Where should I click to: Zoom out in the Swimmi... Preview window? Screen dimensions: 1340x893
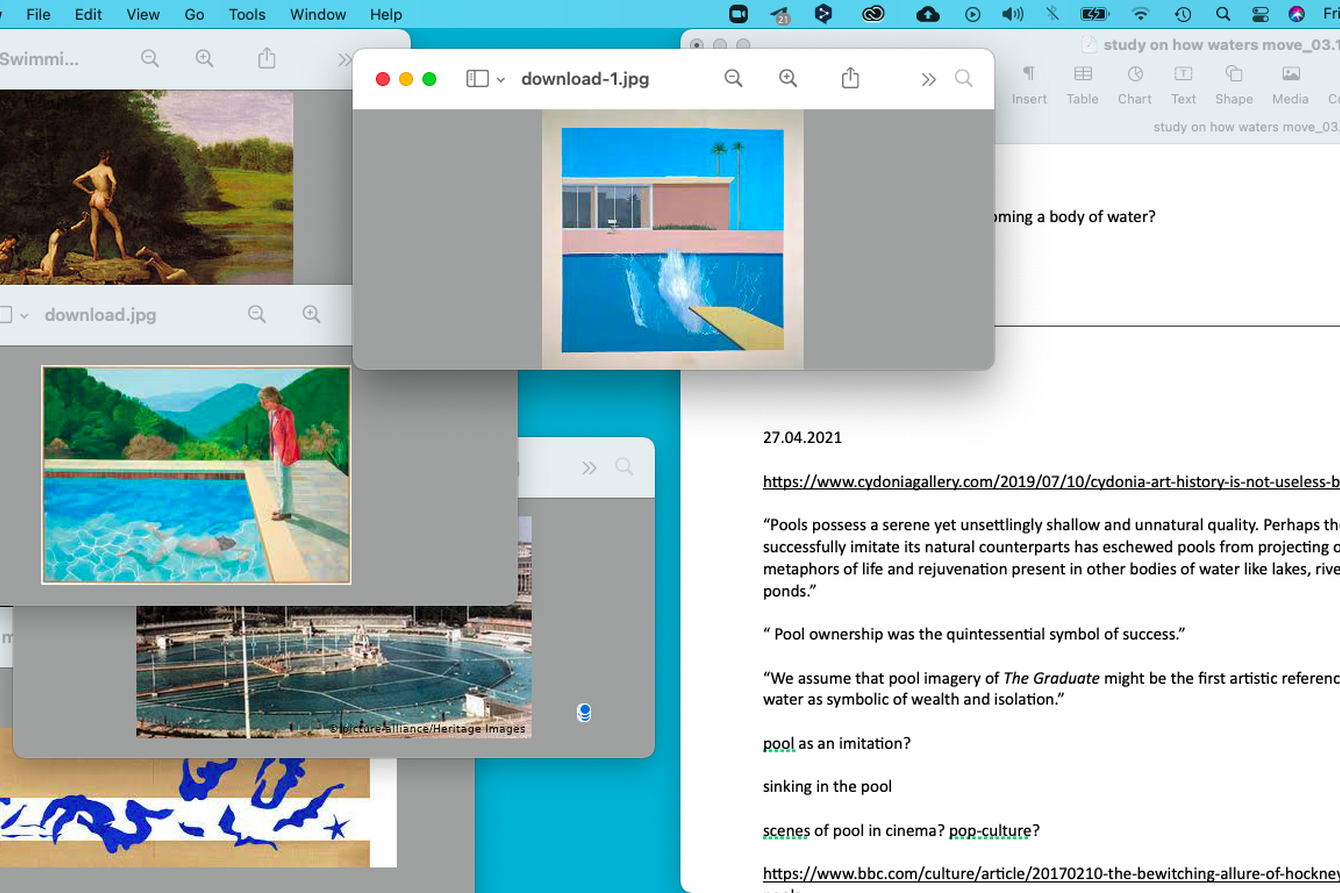point(150,58)
